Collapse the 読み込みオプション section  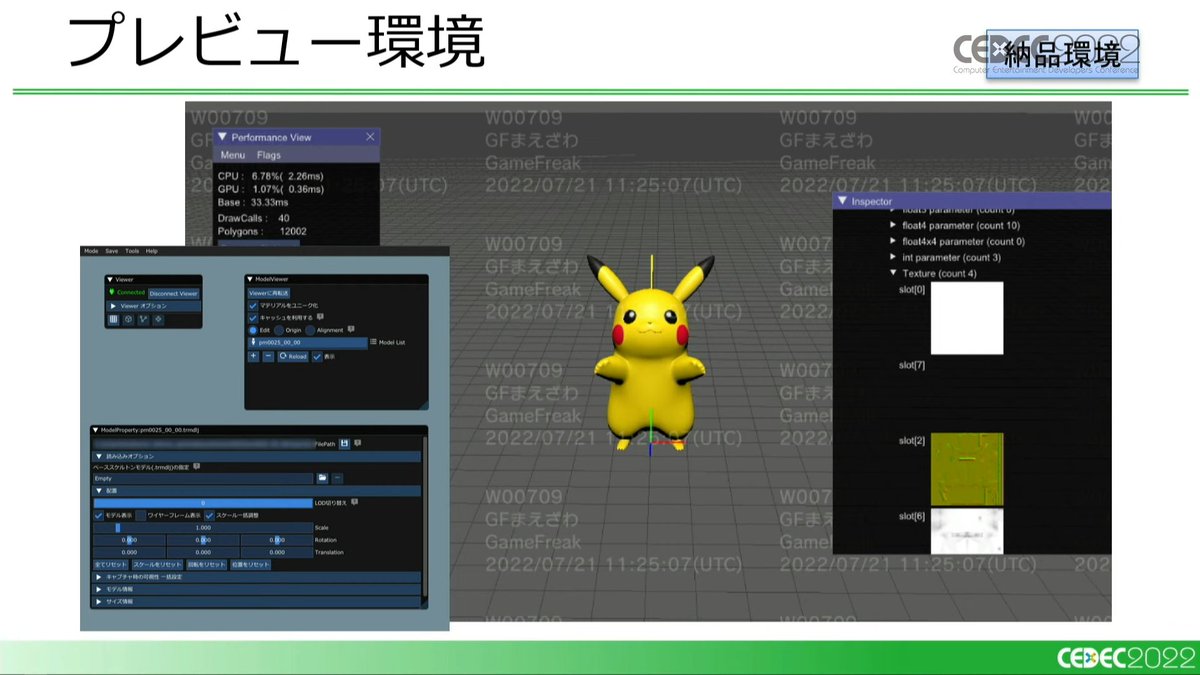click(x=257, y=456)
